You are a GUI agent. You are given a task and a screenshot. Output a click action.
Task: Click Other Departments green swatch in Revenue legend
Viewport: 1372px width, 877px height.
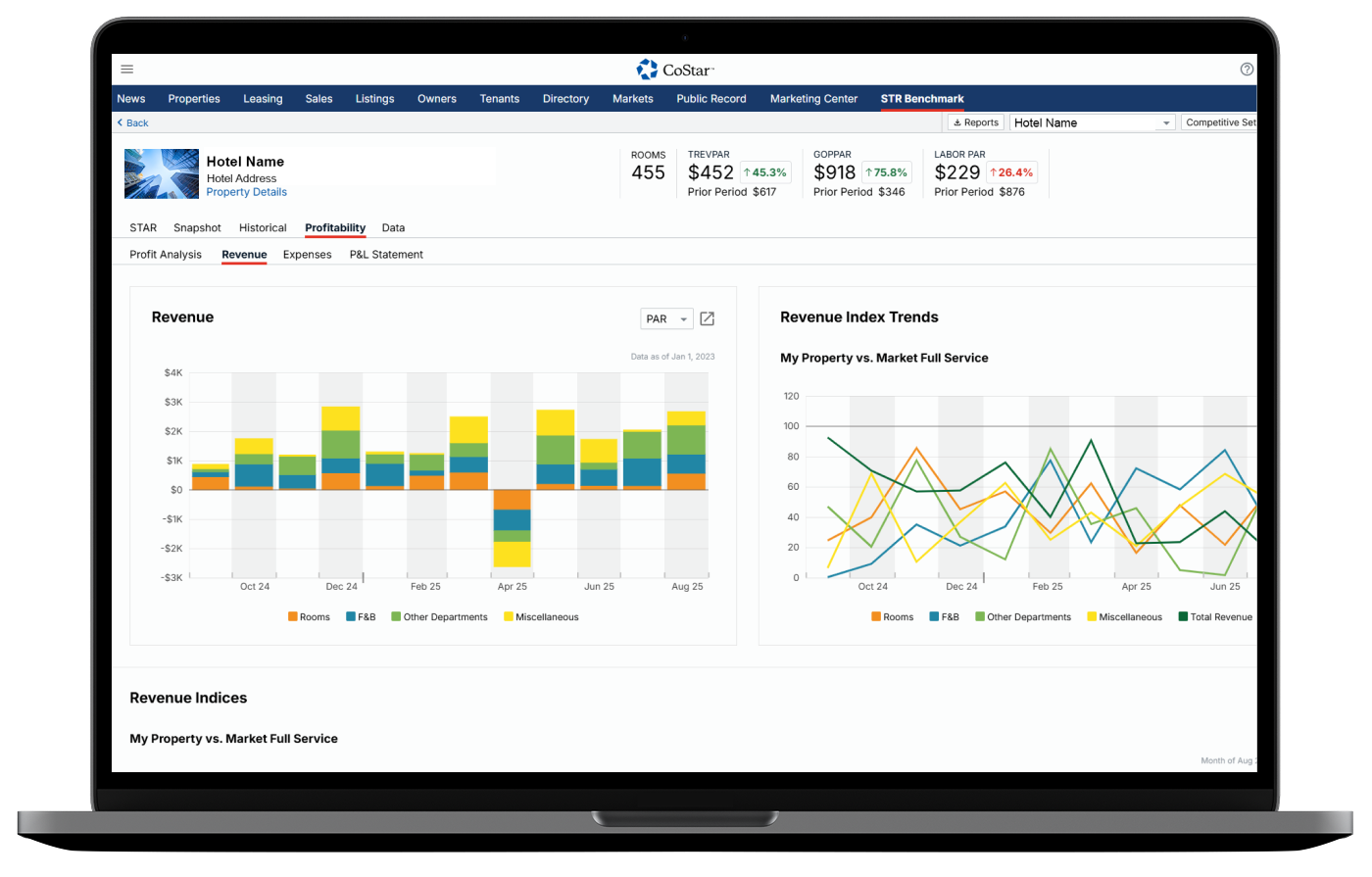pyautogui.click(x=396, y=617)
